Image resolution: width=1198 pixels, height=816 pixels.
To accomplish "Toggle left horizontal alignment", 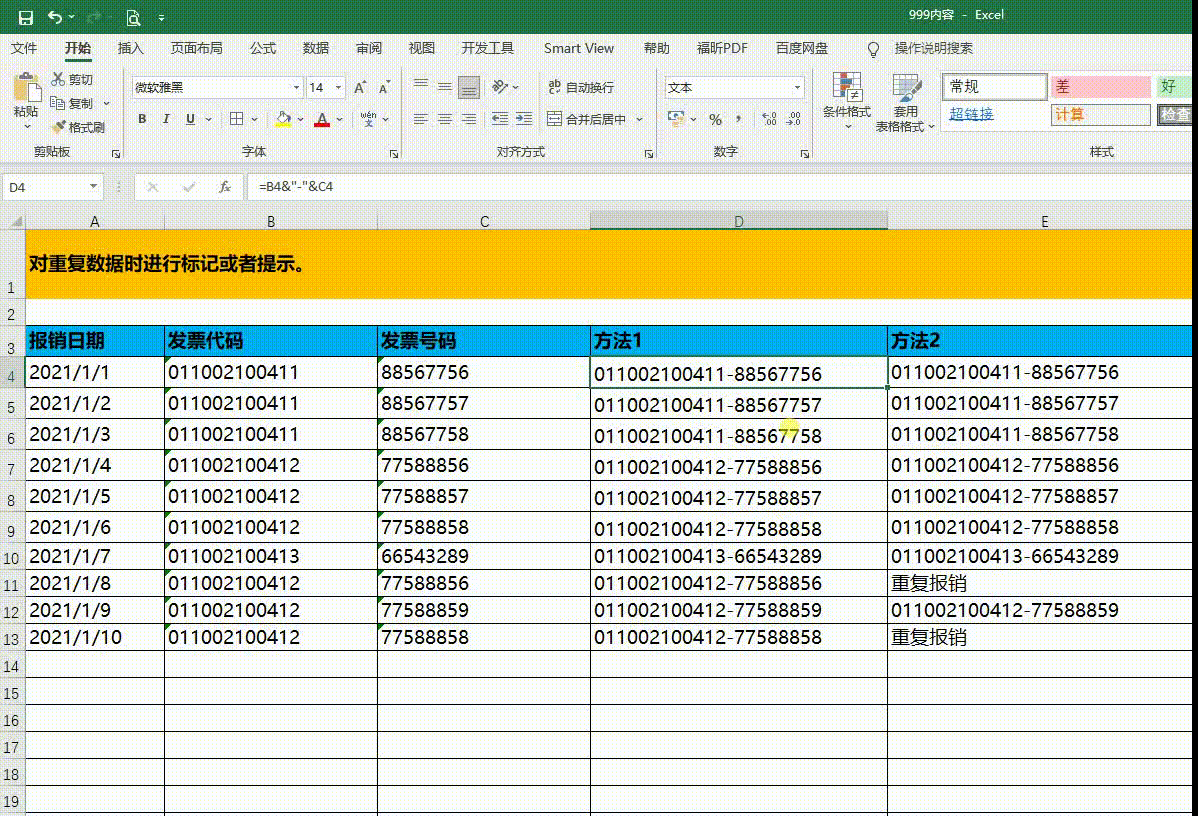I will (420, 118).
